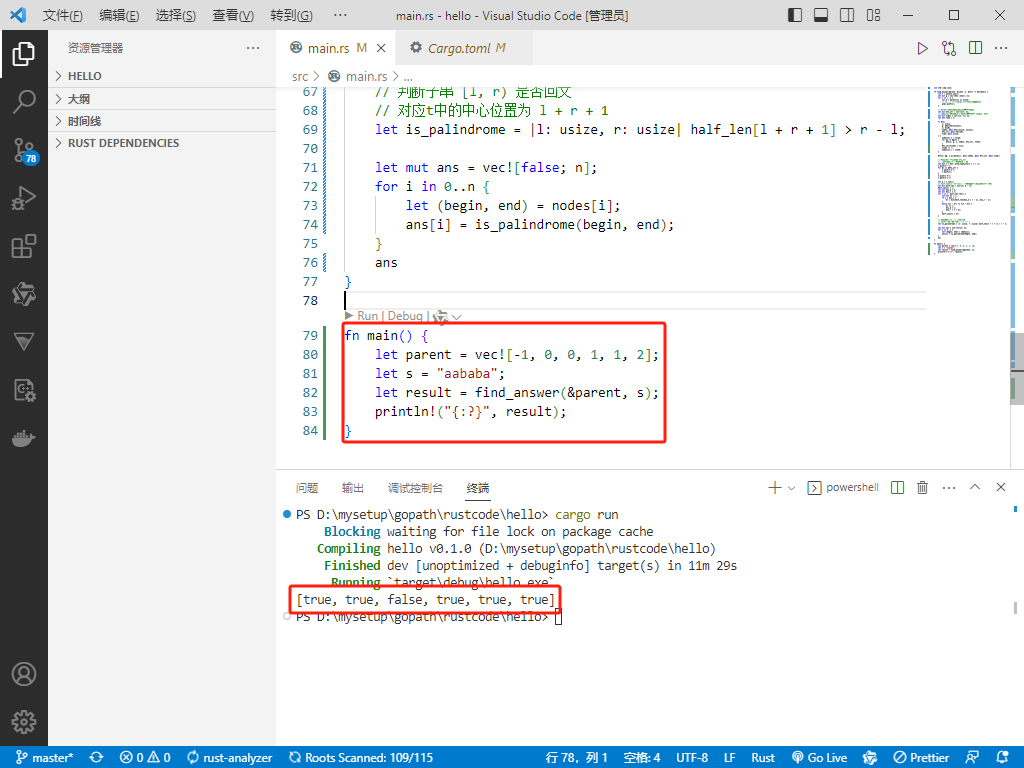Open the 编辑(E) menu

coord(120,15)
